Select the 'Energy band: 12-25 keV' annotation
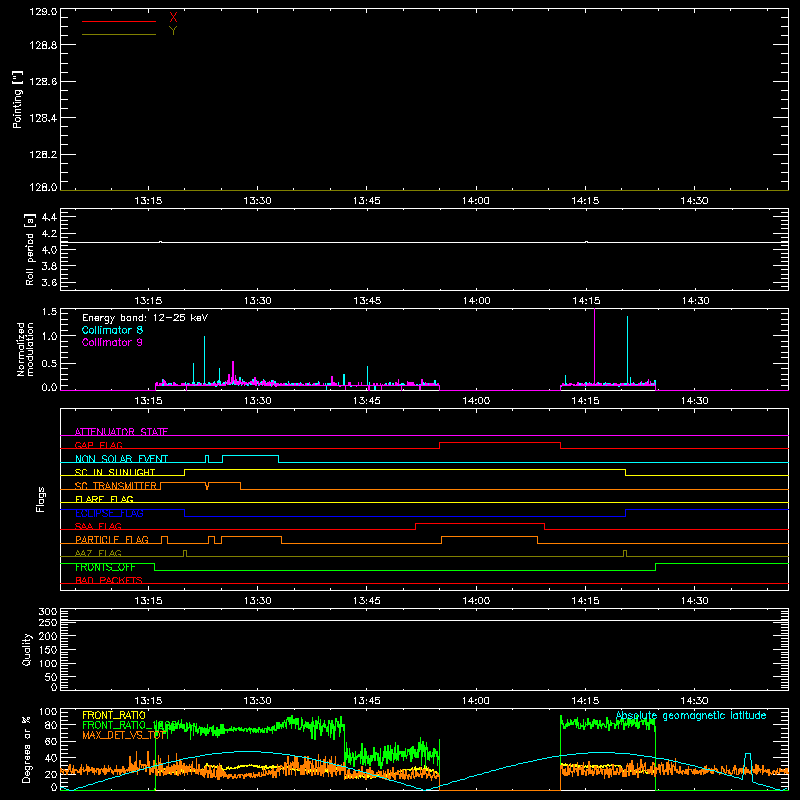The width and height of the screenshot is (800, 800). (145, 318)
